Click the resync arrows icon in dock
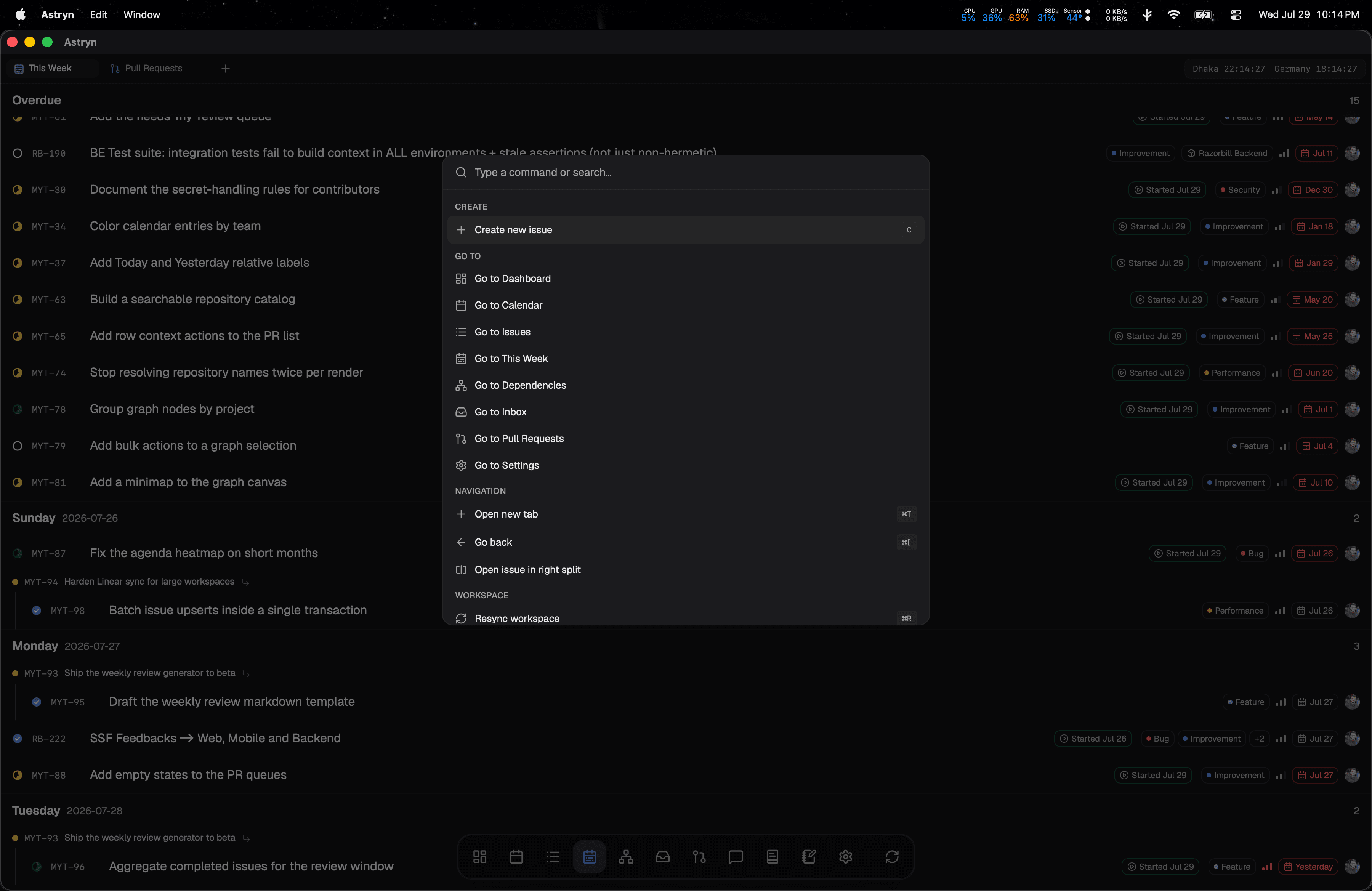 coord(892,857)
